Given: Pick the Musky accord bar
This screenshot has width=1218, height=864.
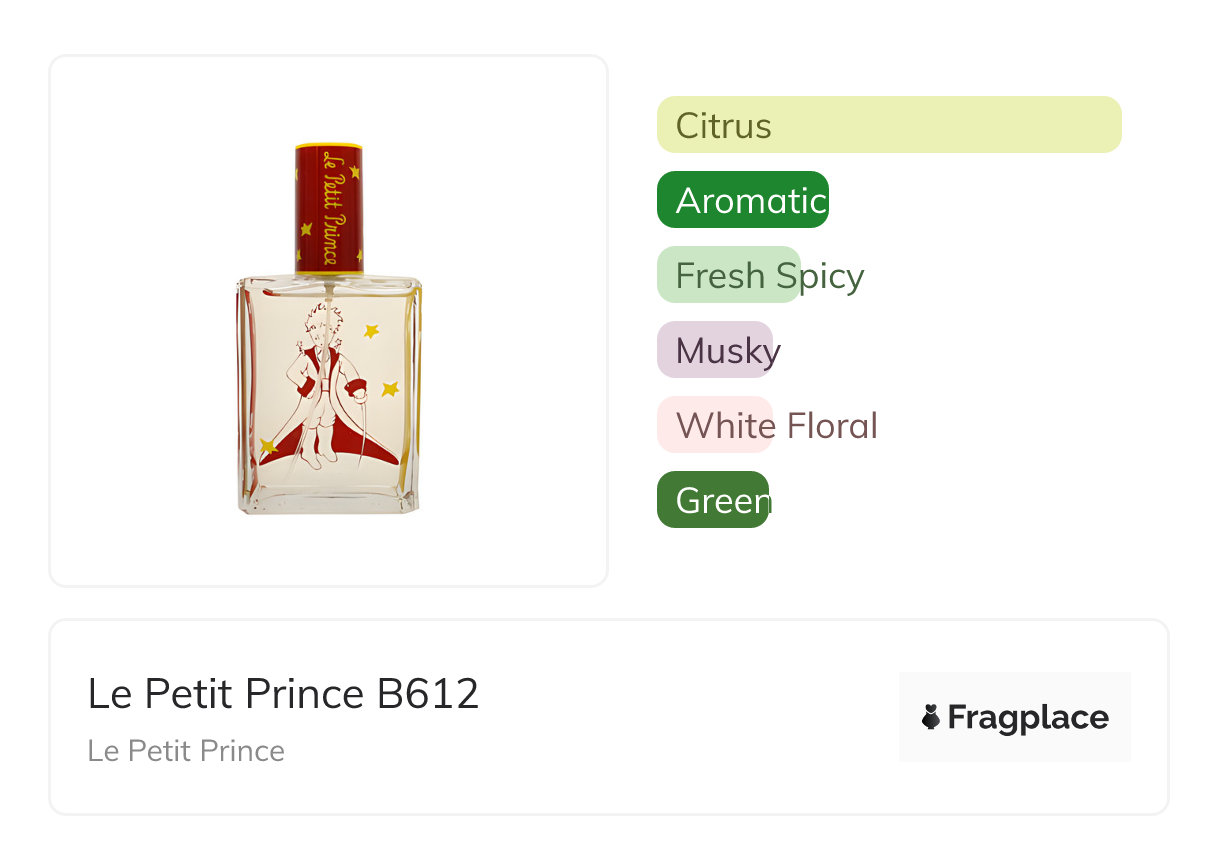Looking at the screenshot, I should click(x=715, y=350).
